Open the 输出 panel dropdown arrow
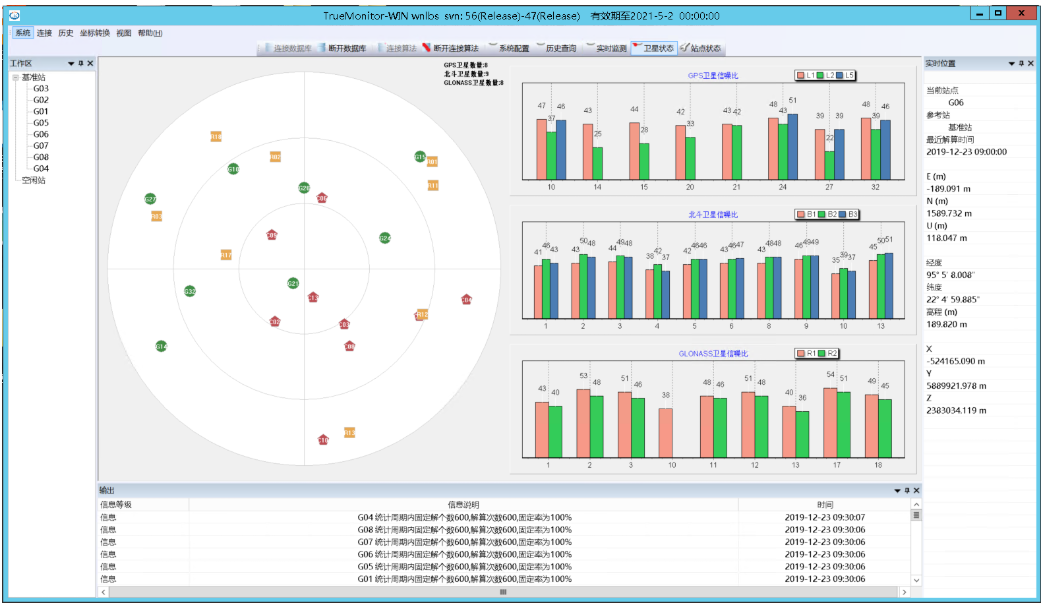The image size is (1045, 609). [896, 490]
